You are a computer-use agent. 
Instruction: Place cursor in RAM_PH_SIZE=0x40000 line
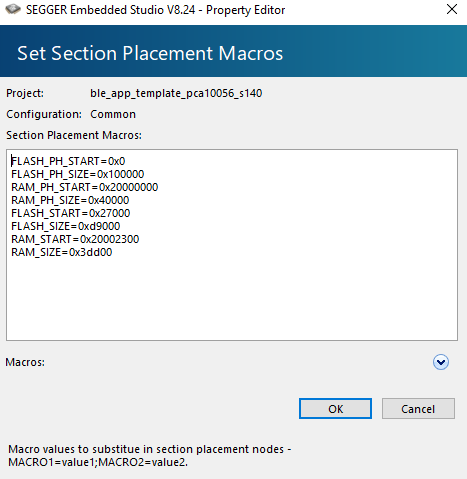point(70,200)
